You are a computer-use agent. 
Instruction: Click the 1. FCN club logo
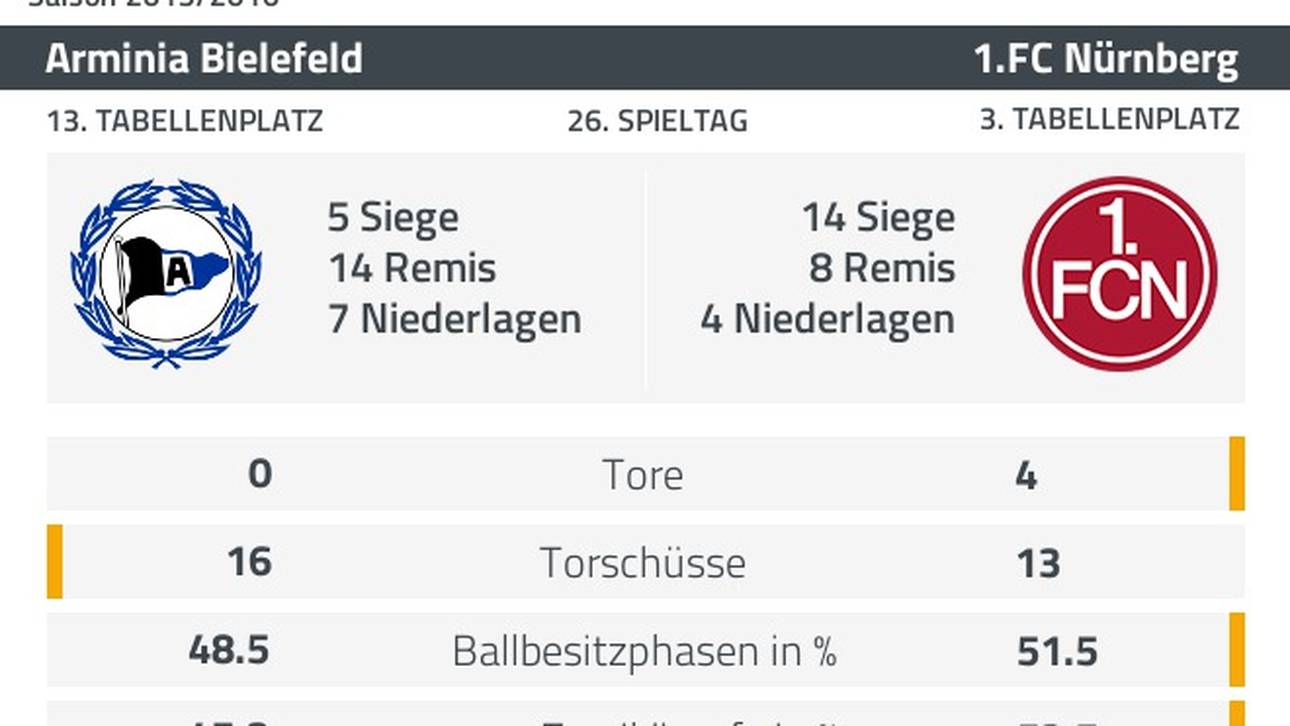[x=1120, y=273]
